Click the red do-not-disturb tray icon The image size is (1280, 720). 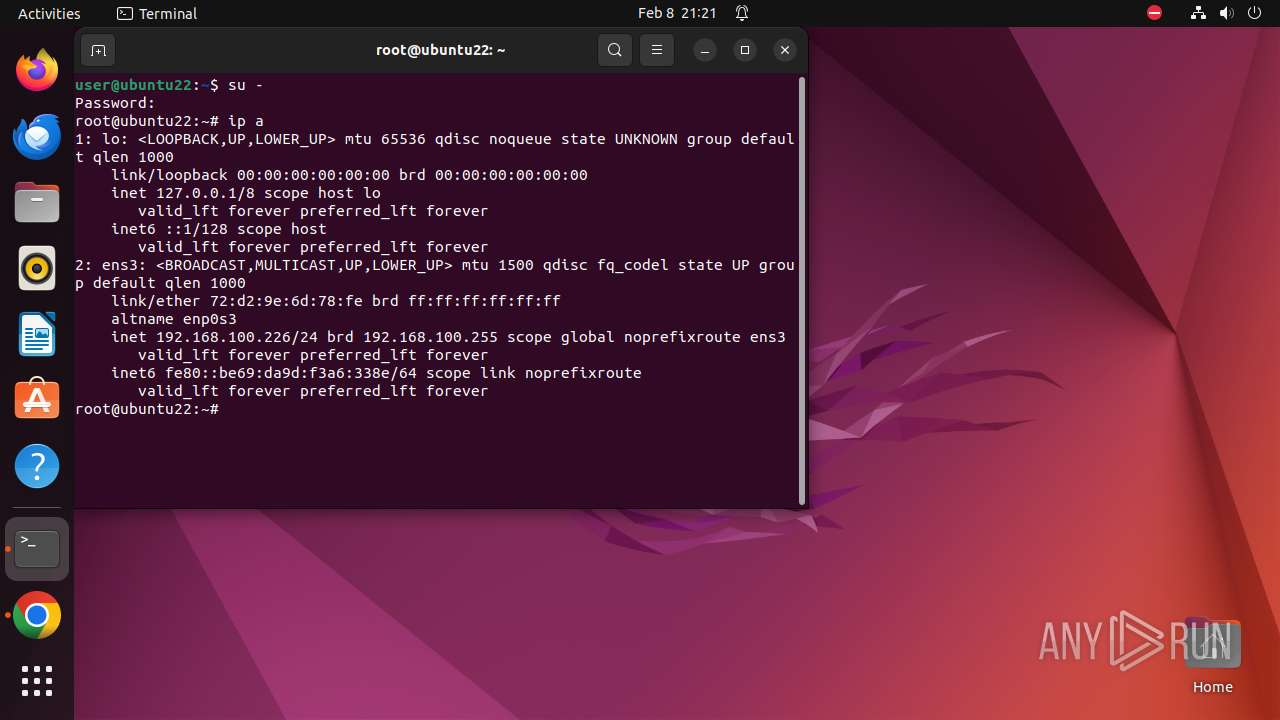click(x=1155, y=13)
